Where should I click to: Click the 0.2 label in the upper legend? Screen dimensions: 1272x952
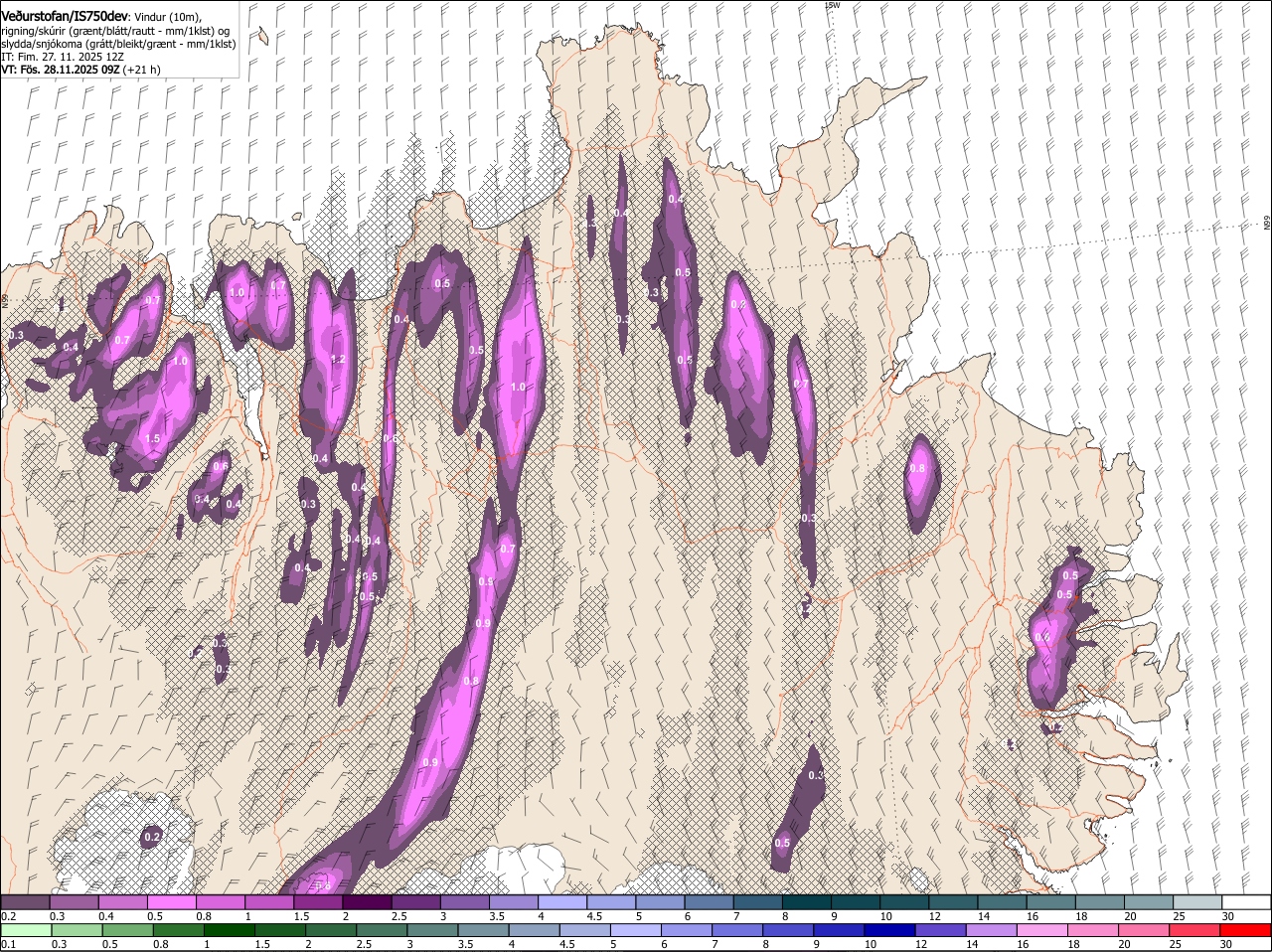tap(8, 916)
